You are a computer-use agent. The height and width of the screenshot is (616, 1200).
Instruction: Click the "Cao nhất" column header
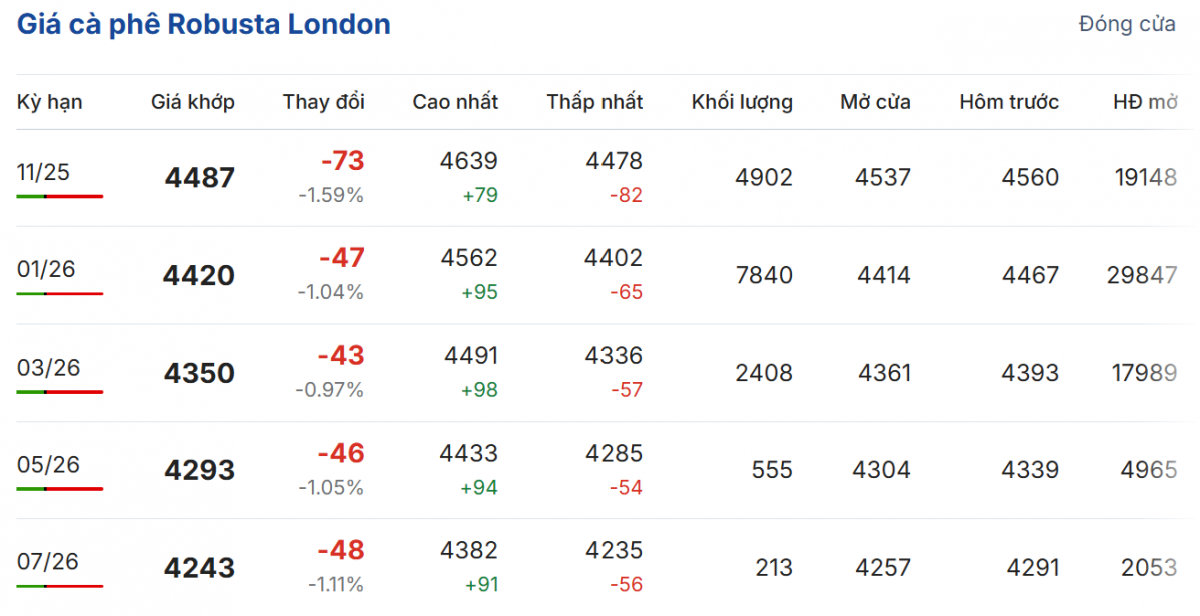455,102
